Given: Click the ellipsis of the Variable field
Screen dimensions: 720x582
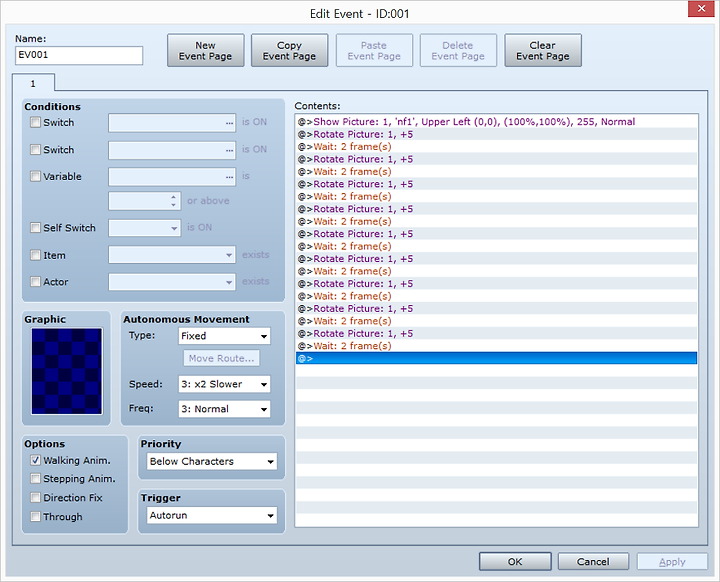Looking at the screenshot, I should click(229, 177).
